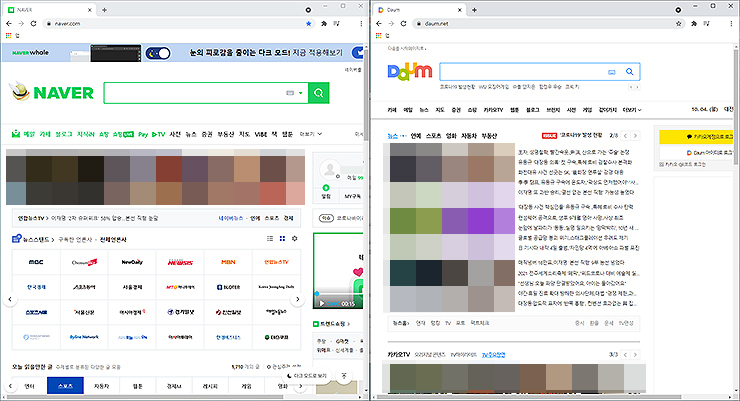
Task: Click the Newsstand title icon
Action: click(x=17, y=239)
